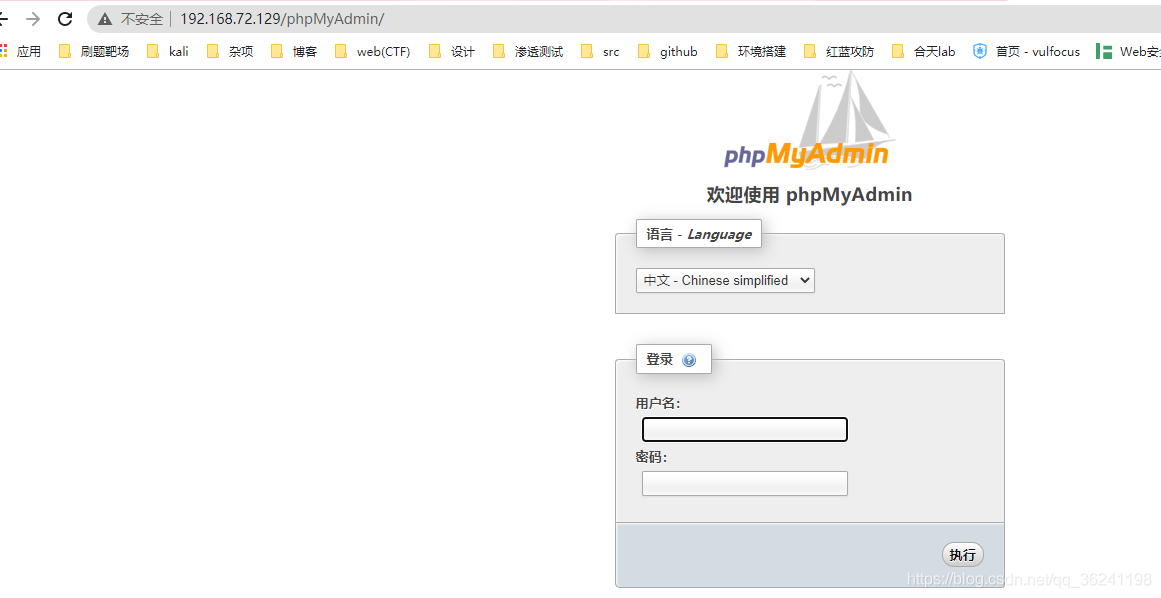Open the Web安全 bookmark
1161x598 pixels.
coord(1128,51)
